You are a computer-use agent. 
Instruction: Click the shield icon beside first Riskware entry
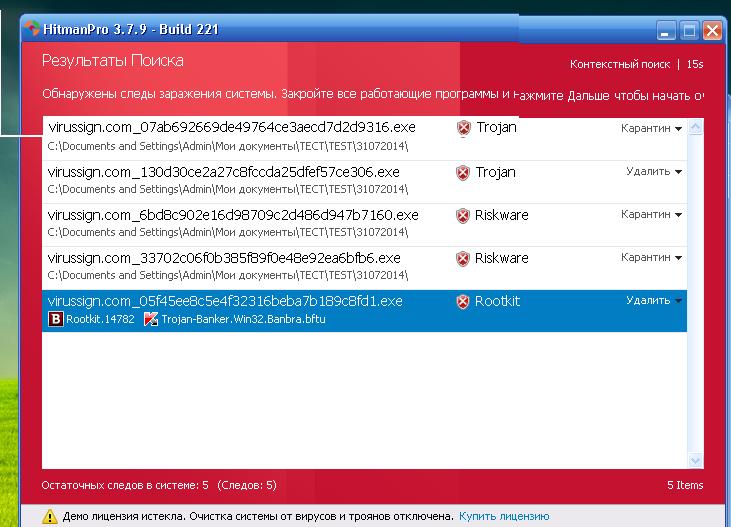tap(463, 216)
